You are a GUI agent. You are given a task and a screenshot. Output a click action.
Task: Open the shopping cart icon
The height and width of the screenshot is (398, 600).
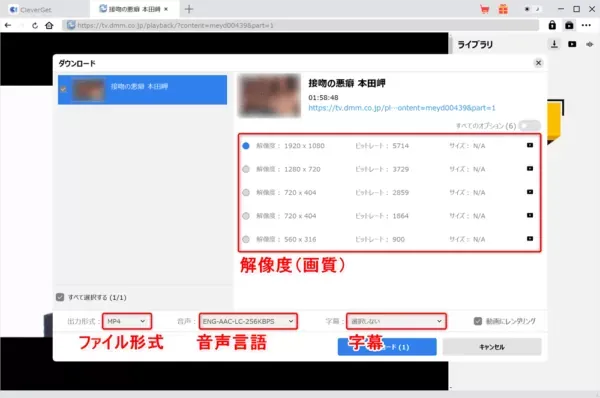pyautogui.click(x=484, y=9)
